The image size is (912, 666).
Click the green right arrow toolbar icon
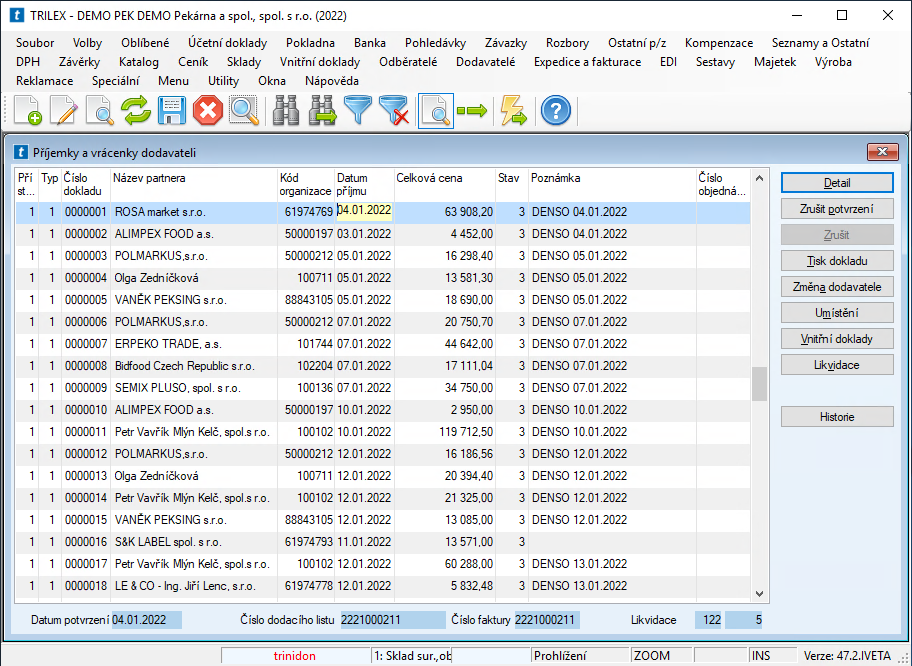[x=472, y=110]
